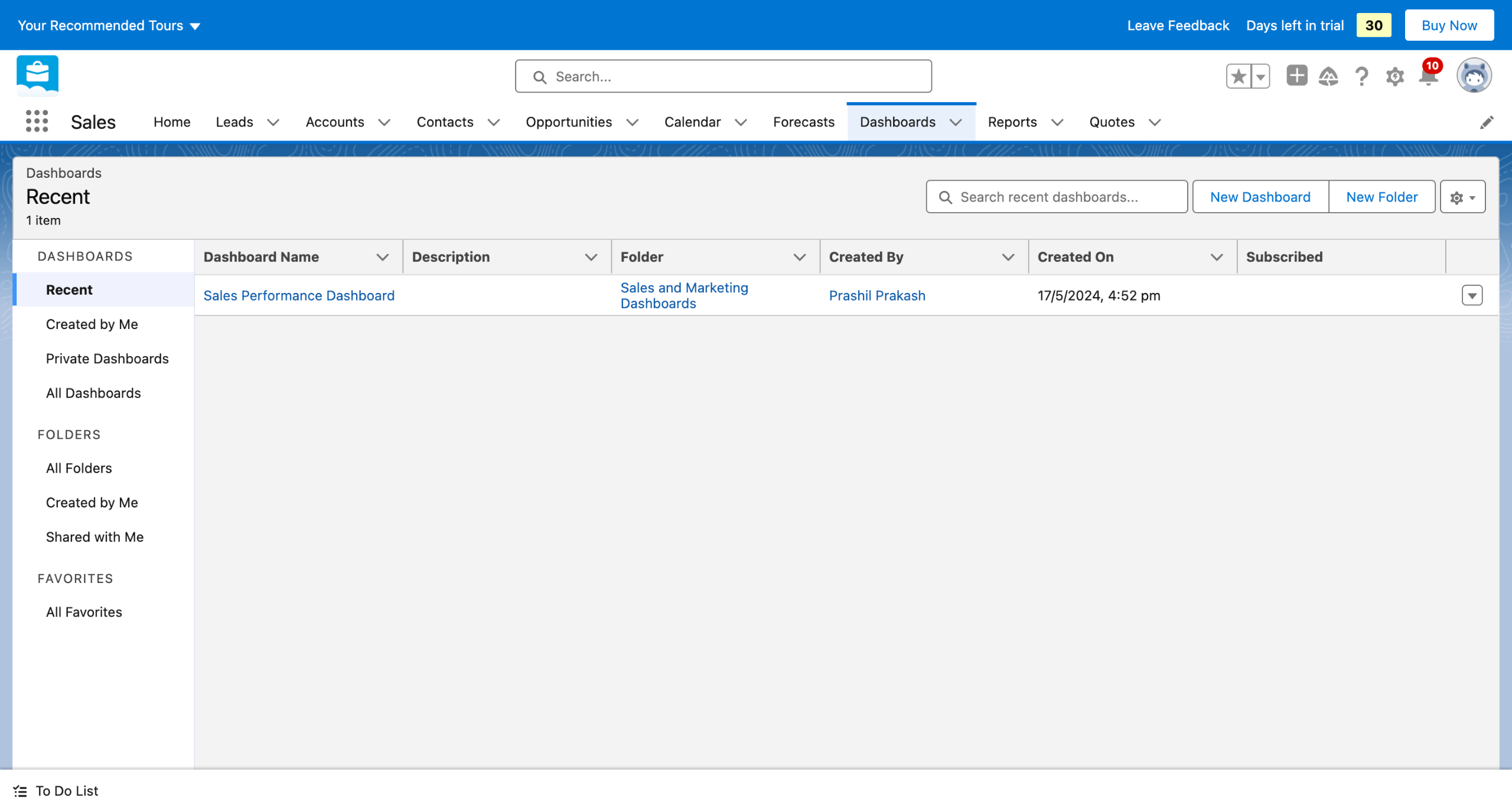This screenshot has width=1512, height=811.
Task: Open the Created On column menu chevron
Action: 1217,257
